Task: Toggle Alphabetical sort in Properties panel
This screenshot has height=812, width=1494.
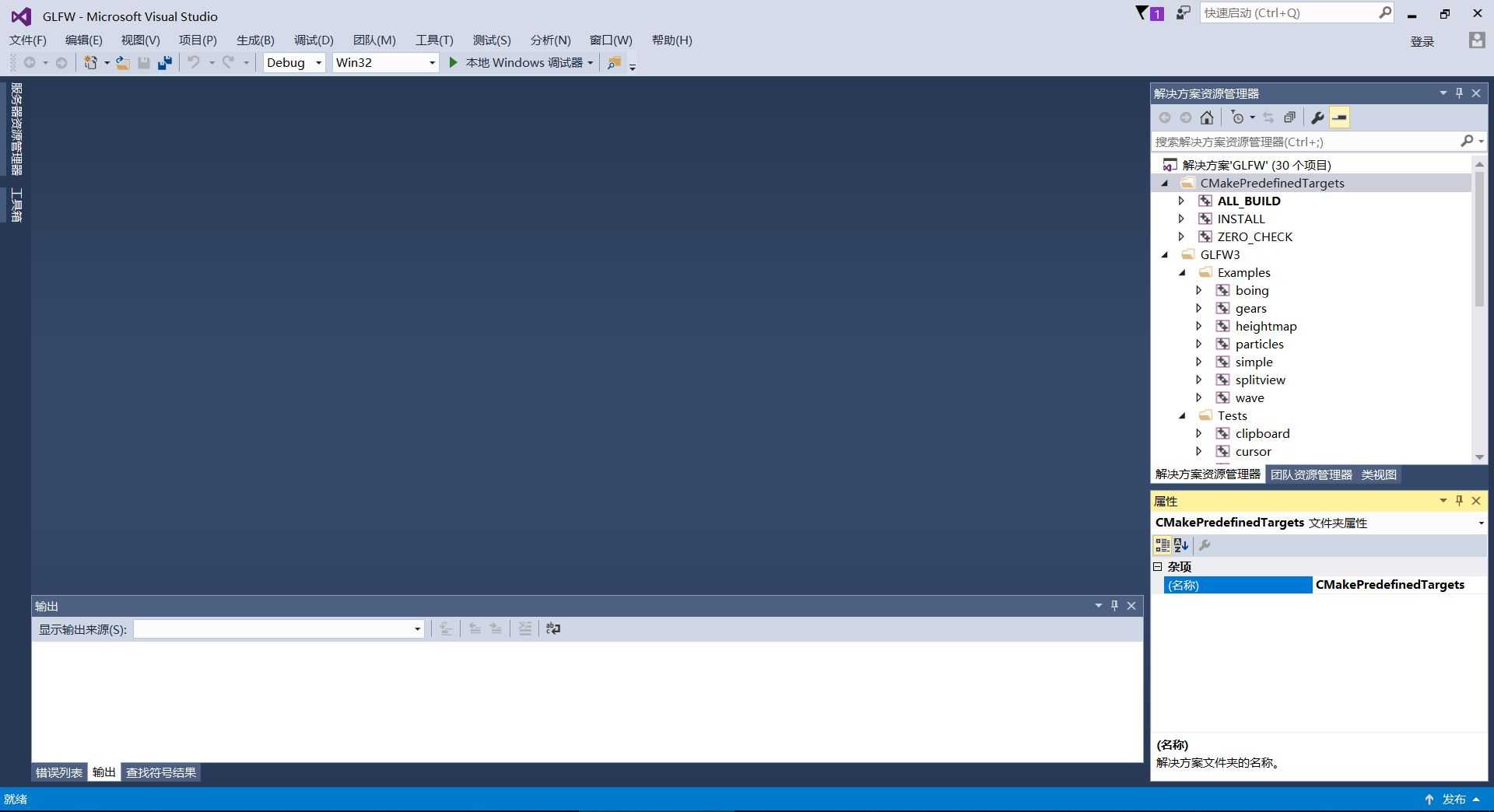Action: 1181,545
